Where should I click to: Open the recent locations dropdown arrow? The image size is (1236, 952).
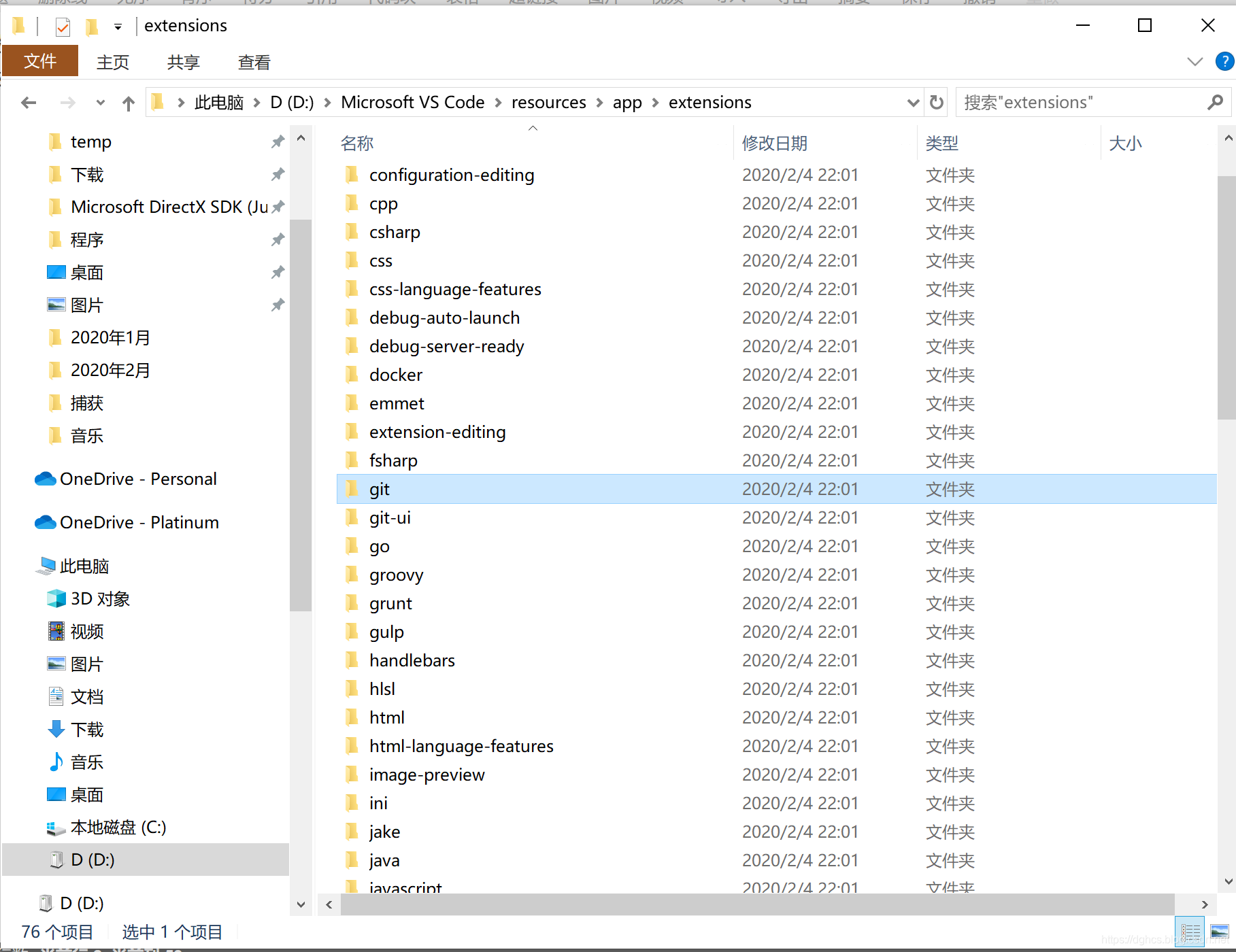[x=101, y=103]
